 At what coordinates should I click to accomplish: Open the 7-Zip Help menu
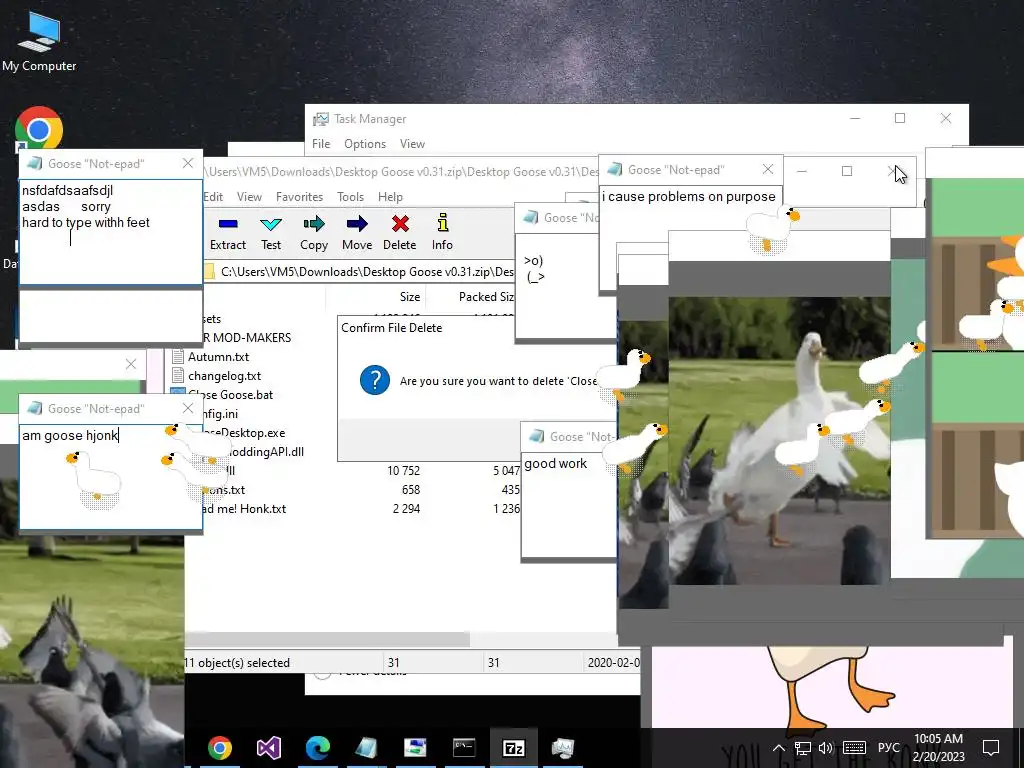tap(390, 197)
